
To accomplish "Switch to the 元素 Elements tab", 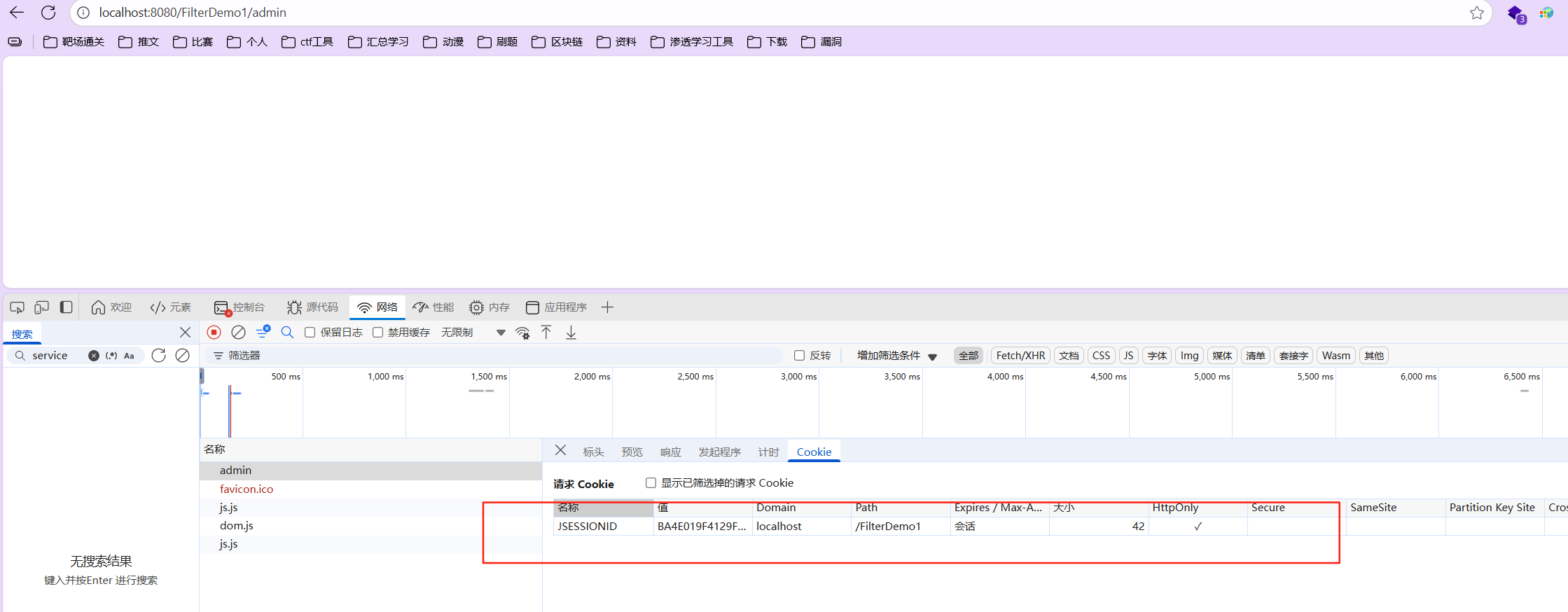I will tap(170, 307).
